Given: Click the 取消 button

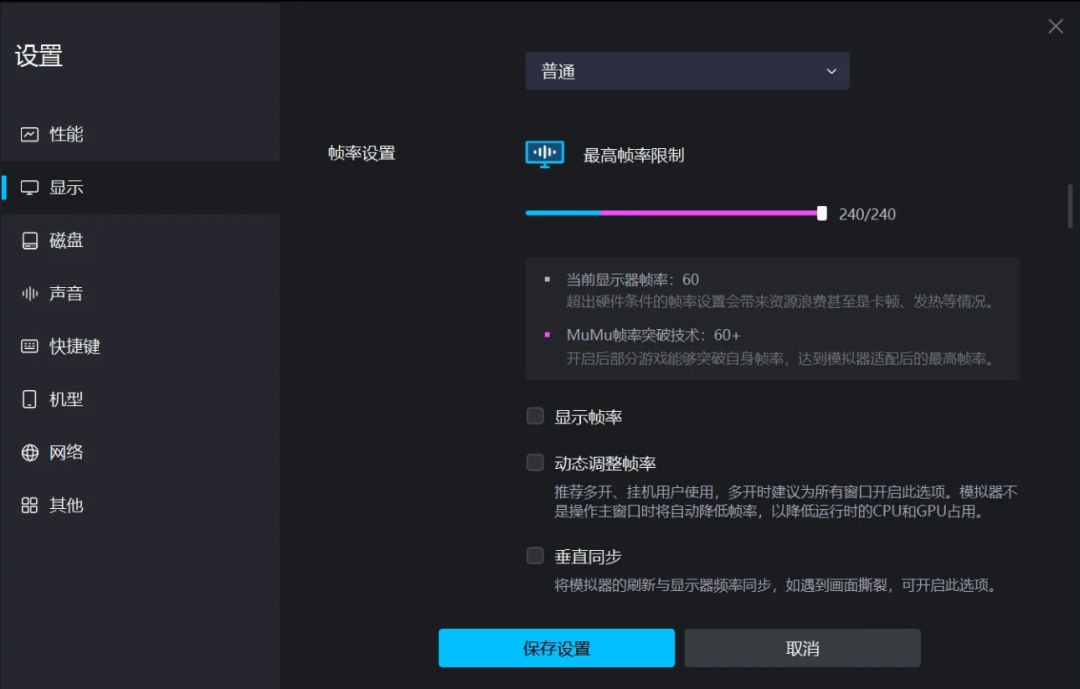Looking at the screenshot, I should [x=802, y=648].
